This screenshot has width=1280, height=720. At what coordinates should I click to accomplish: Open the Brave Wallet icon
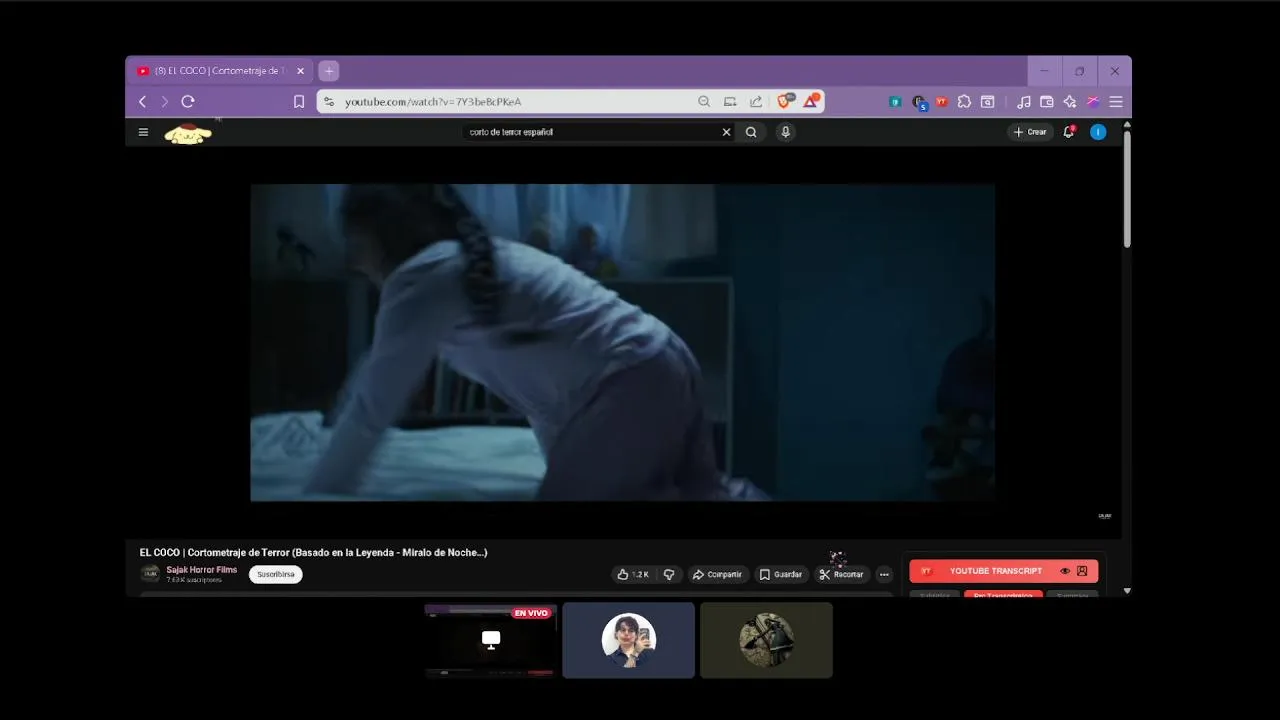(x=1047, y=101)
